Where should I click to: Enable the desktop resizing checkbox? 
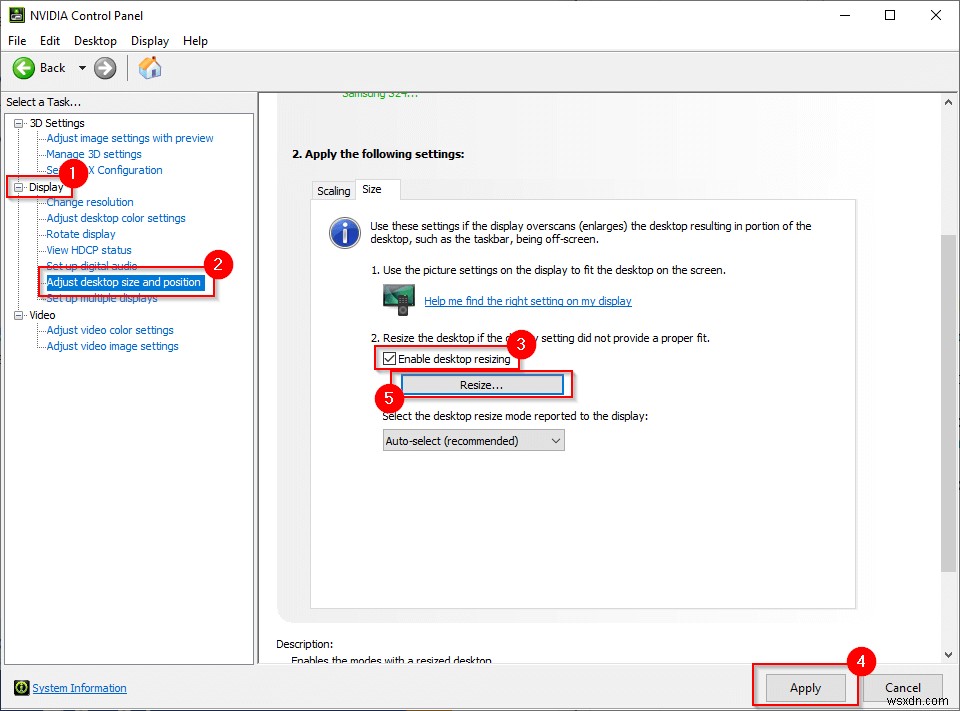pos(389,358)
